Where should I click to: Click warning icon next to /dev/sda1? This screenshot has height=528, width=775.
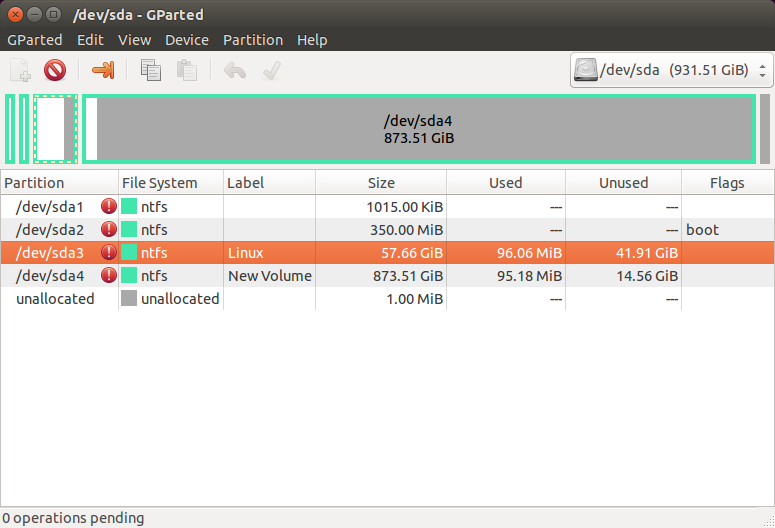pyautogui.click(x=109, y=206)
